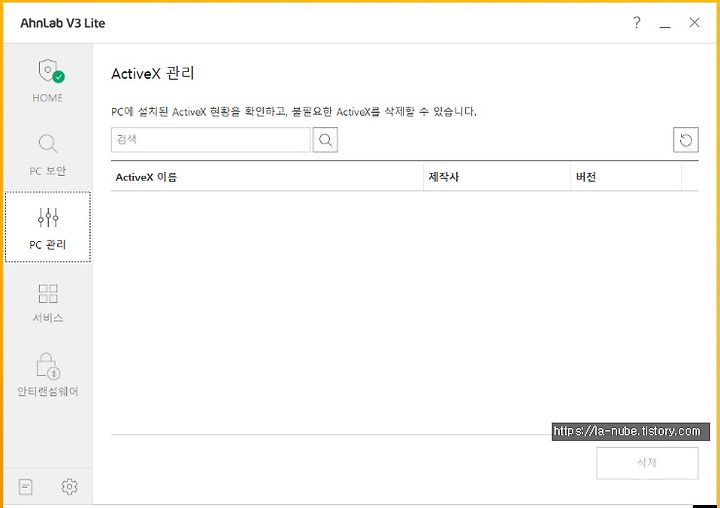Sort by 제작사 column header
This screenshot has width=720, height=508.
(x=497, y=177)
